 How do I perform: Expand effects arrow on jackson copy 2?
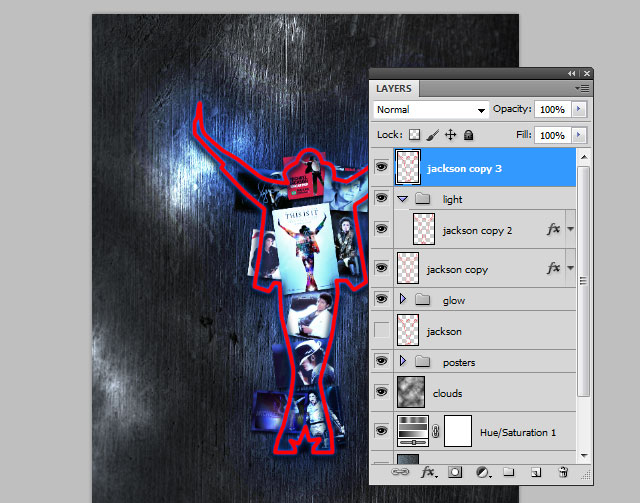571,229
